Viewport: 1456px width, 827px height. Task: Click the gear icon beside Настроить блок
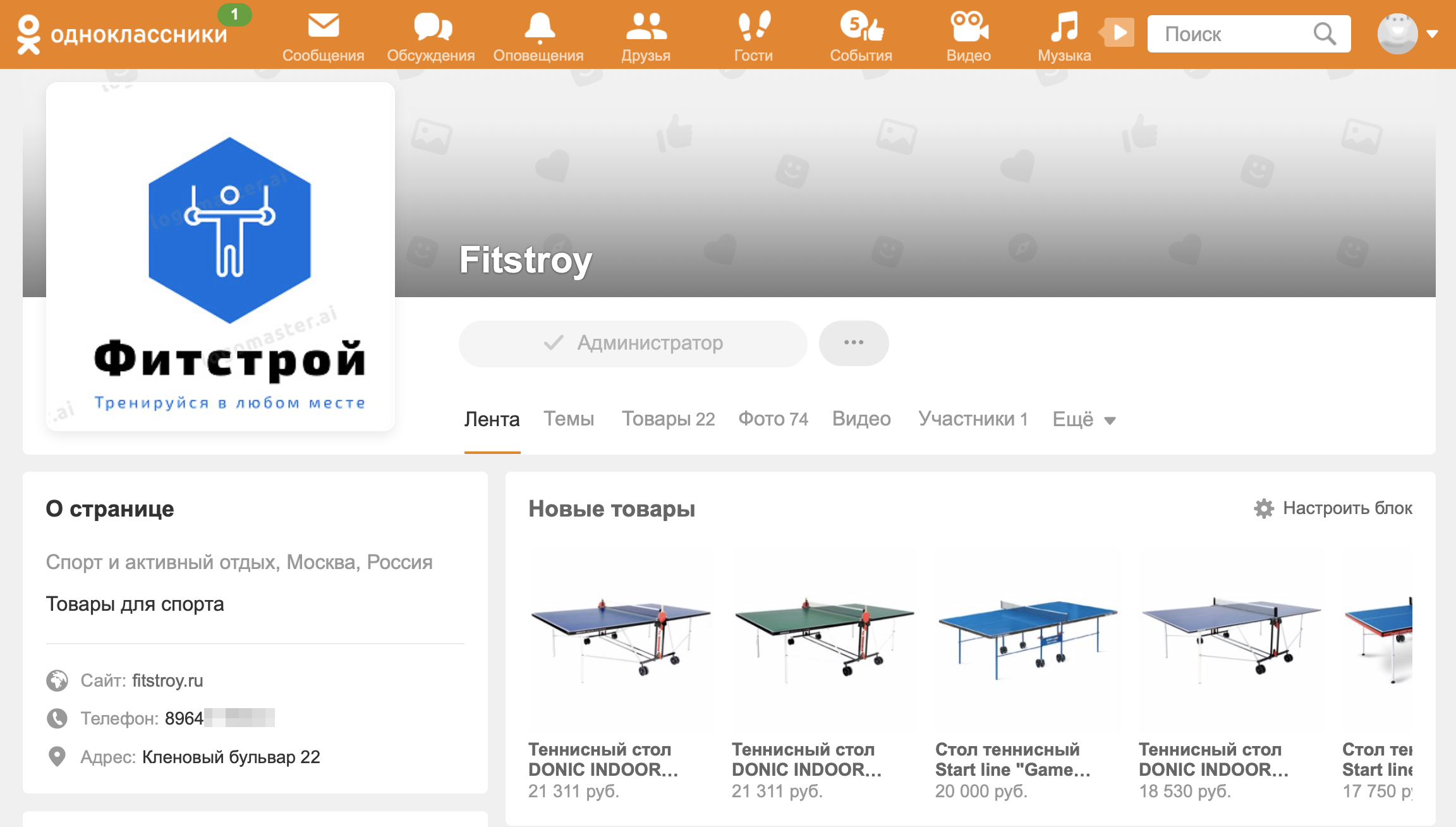point(1264,508)
